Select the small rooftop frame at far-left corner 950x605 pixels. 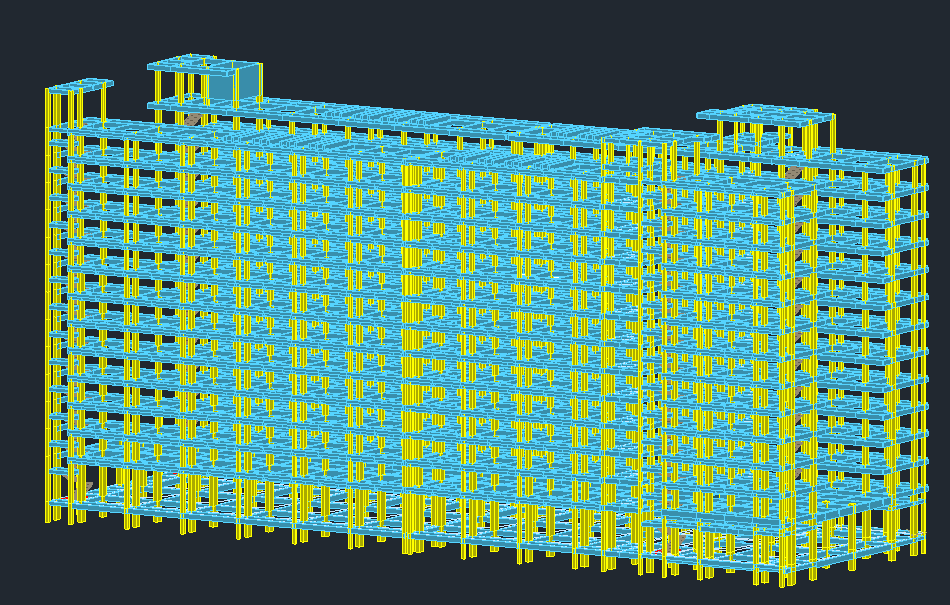pyautogui.click(x=80, y=86)
